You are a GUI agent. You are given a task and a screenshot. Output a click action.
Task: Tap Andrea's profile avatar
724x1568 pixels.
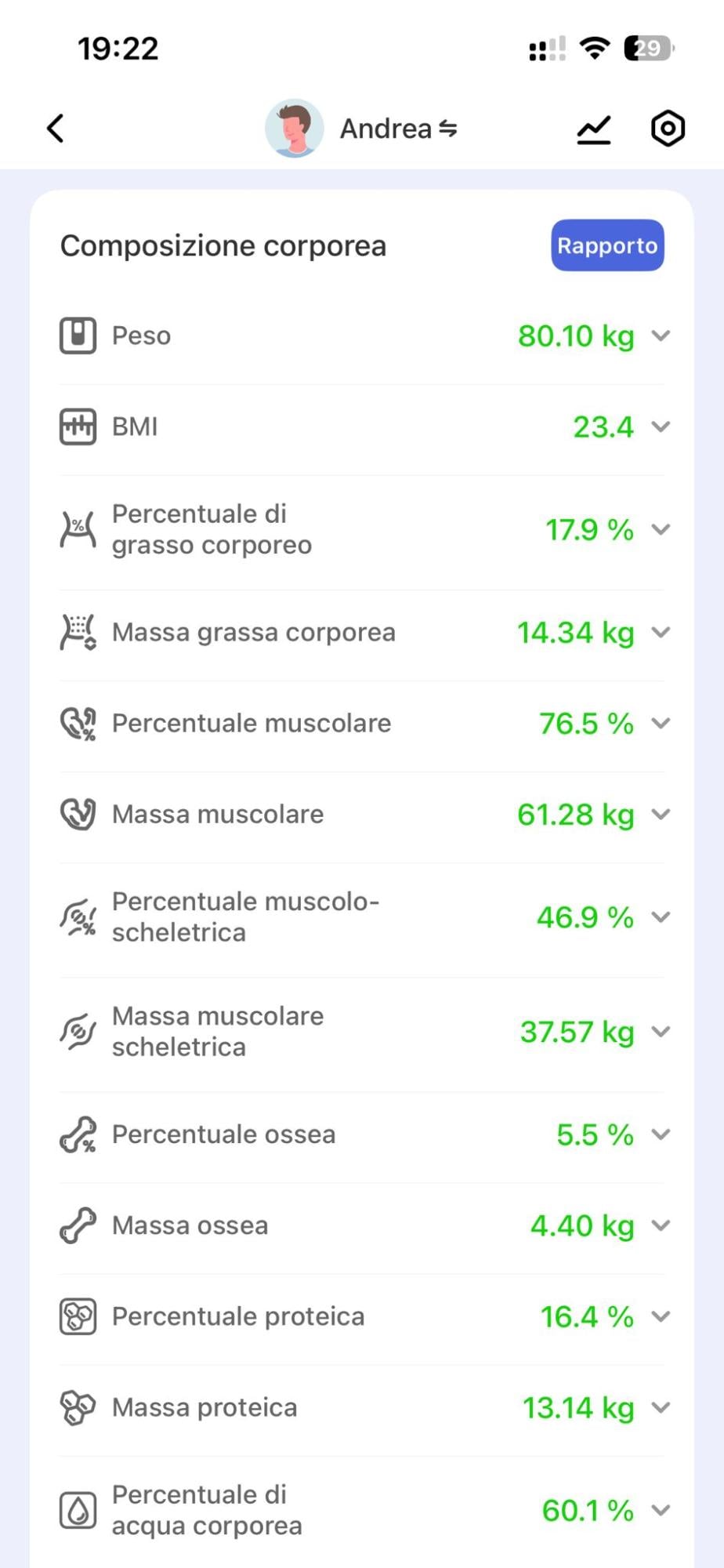pyautogui.click(x=294, y=129)
